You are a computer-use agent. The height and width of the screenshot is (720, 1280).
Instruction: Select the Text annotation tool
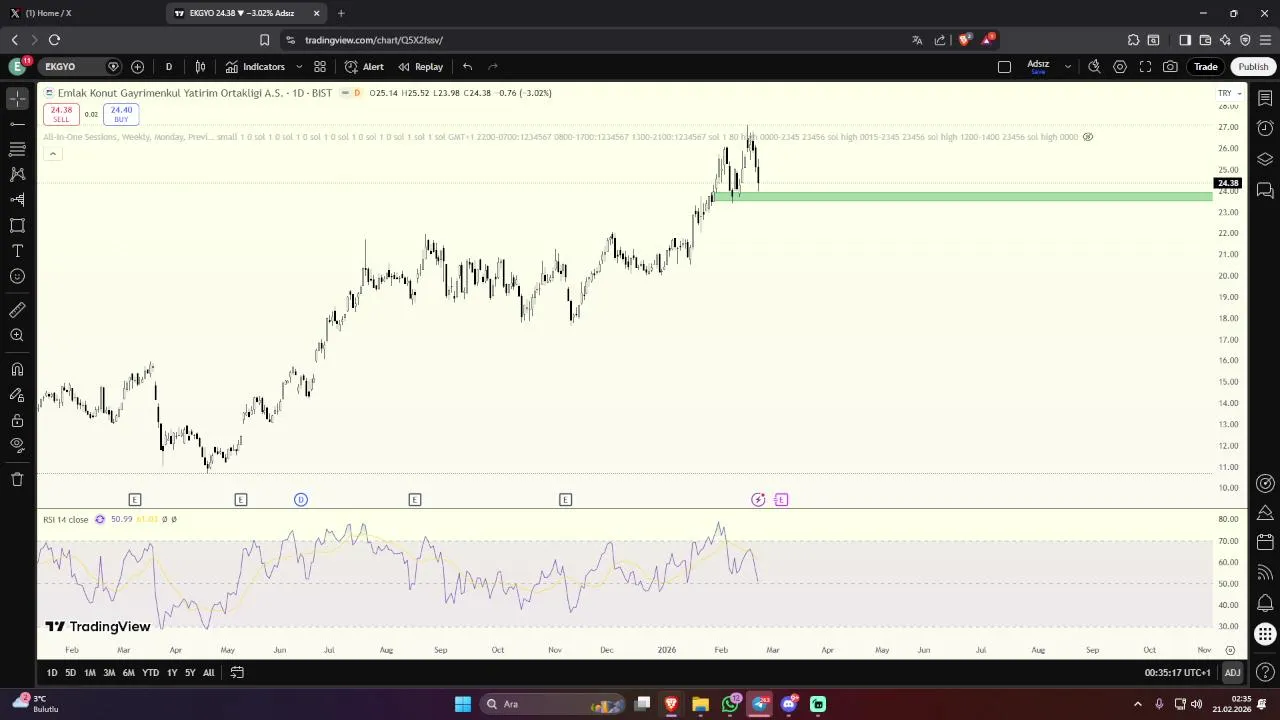click(17, 251)
